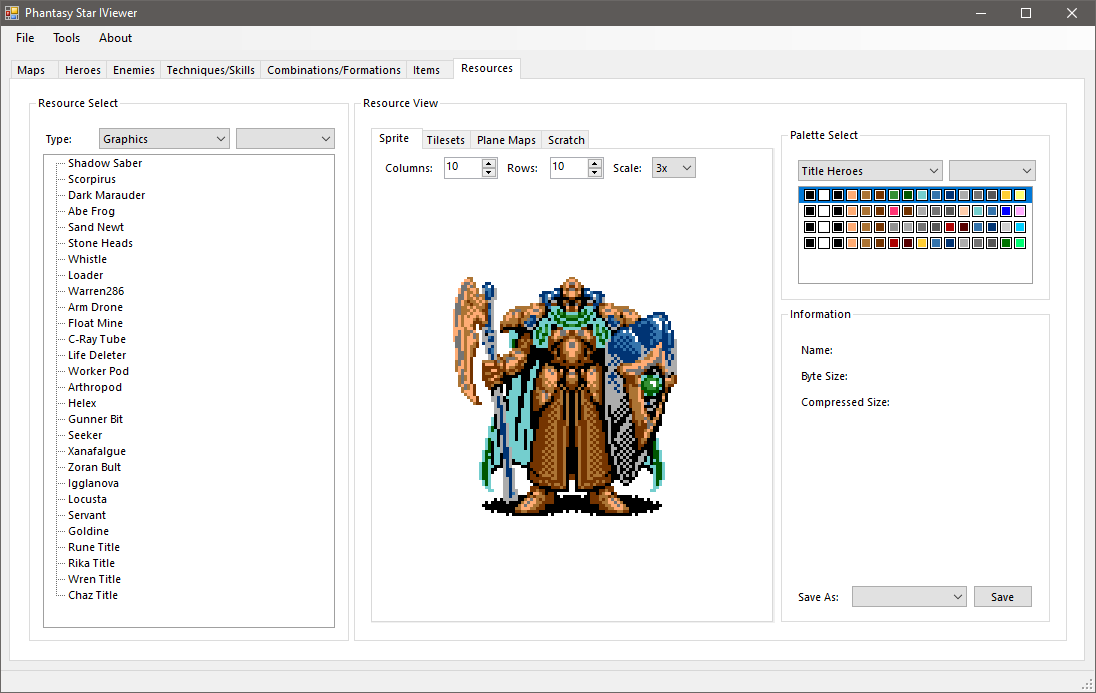Open the About menu
The image size is (1096, 693).
click(x=115, y=38)
